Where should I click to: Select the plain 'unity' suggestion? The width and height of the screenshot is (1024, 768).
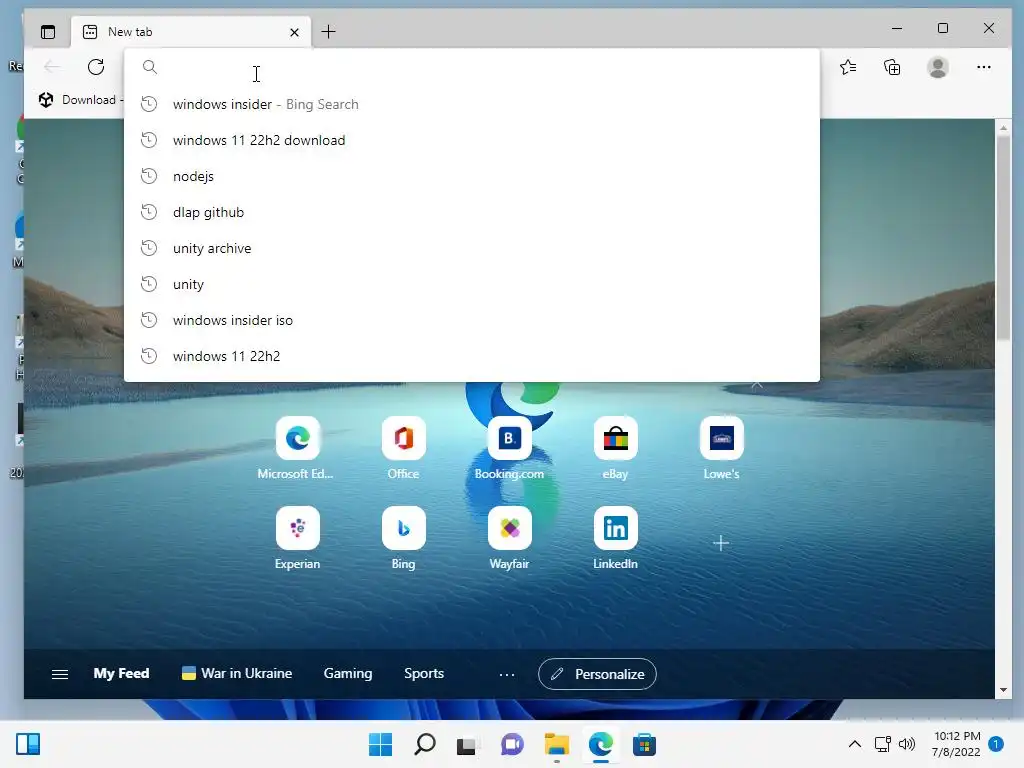pos(472,283)
